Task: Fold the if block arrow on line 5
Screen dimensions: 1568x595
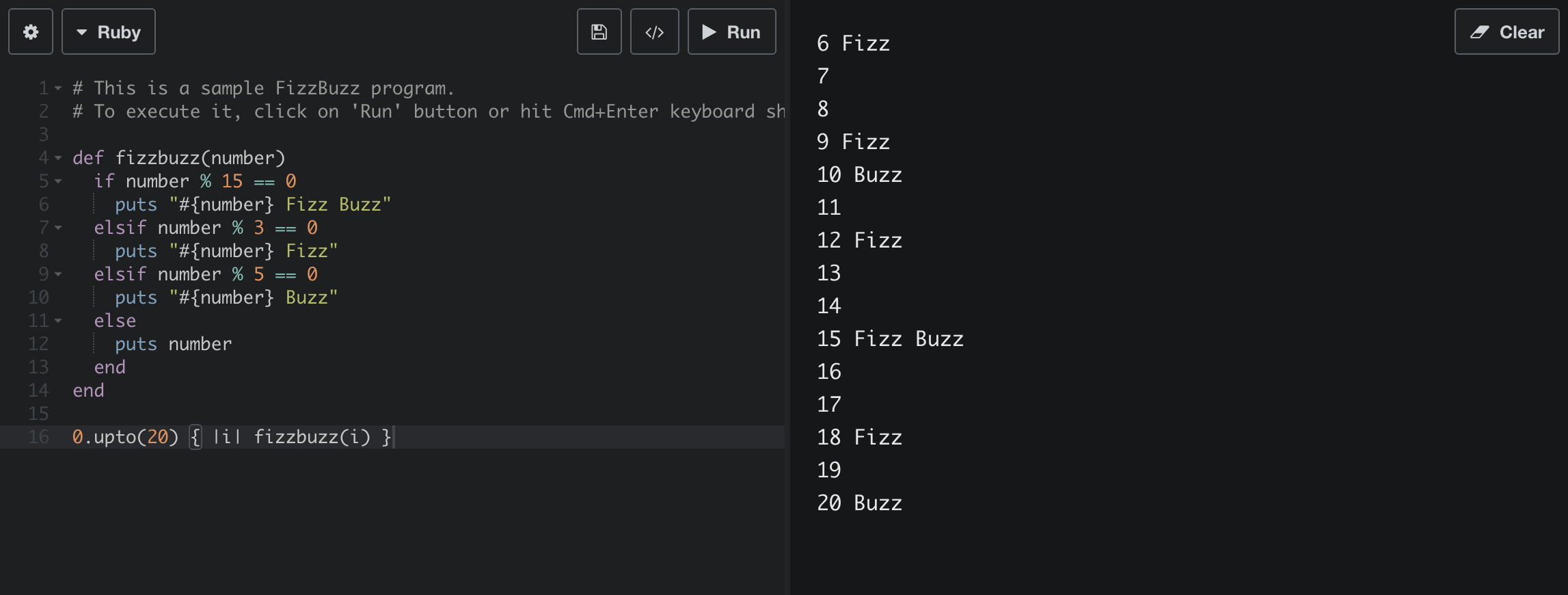Action: [x=58, y=181]
